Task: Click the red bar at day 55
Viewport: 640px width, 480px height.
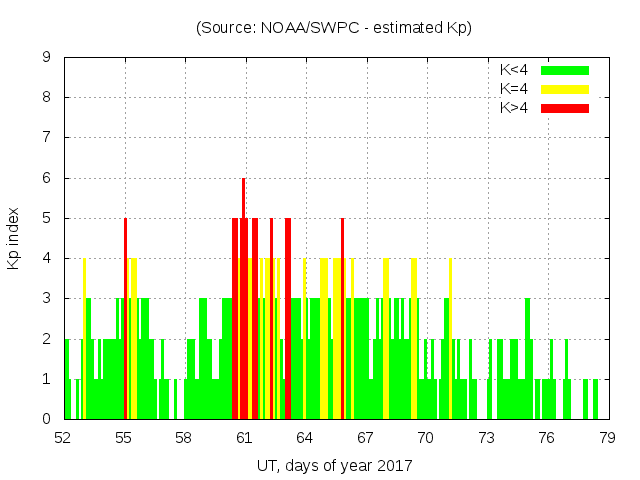Action: (x=125, y=320)
